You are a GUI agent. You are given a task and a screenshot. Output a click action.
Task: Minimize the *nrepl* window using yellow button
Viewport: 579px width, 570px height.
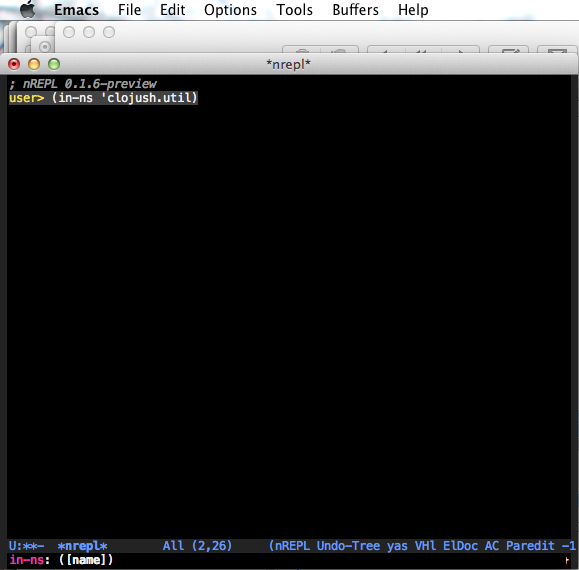[x=34, y=64]
